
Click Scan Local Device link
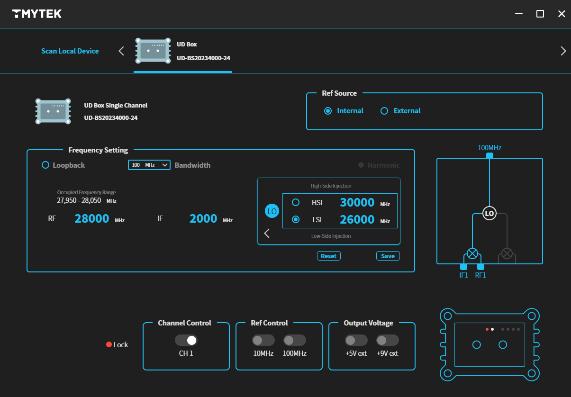(x=70, y=51)
